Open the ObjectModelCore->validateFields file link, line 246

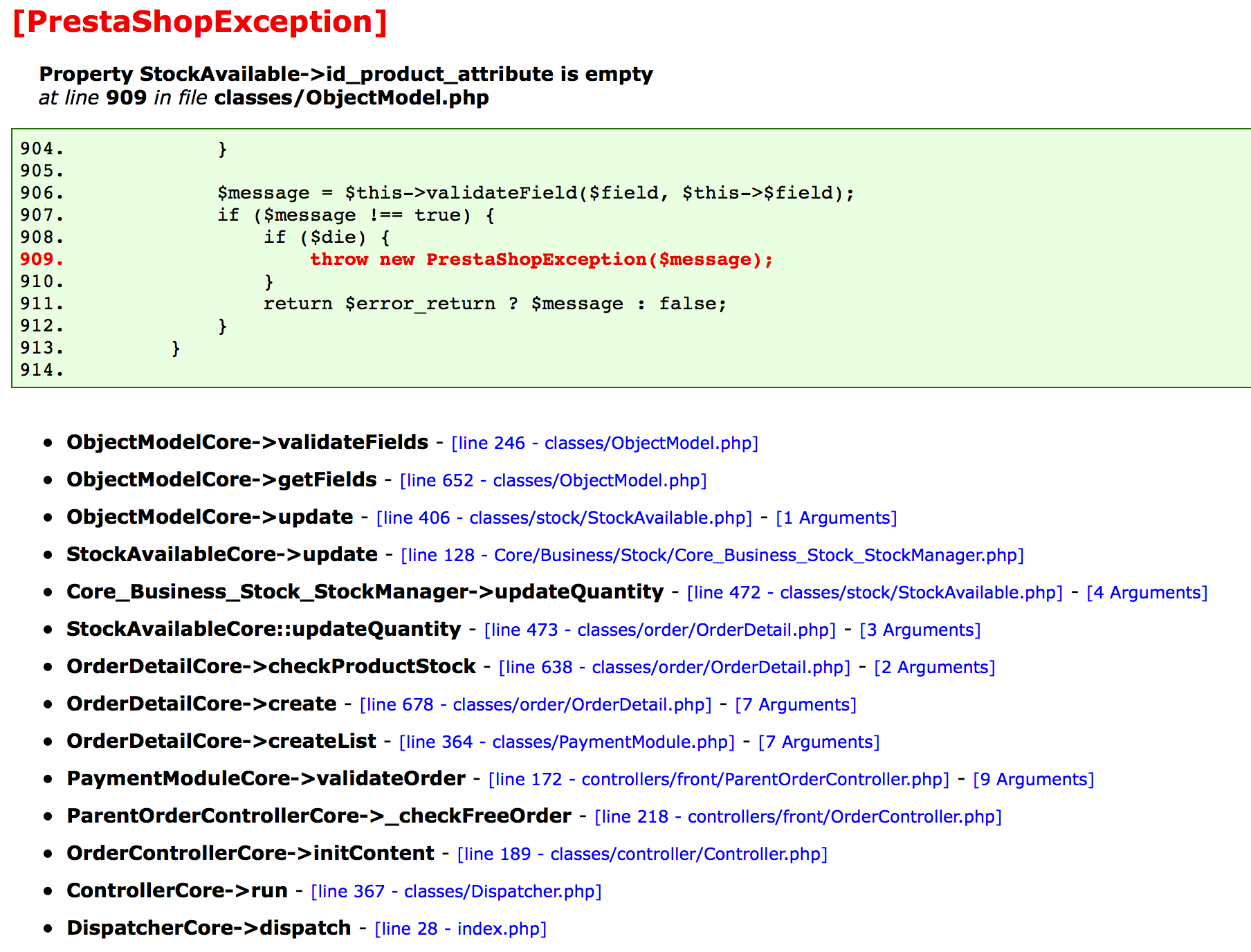(605, 443)
